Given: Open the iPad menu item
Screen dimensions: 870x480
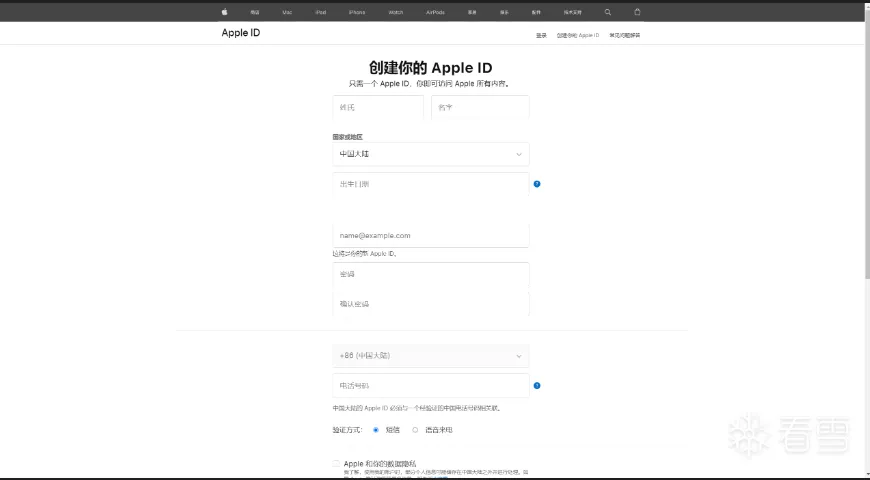Looking at the screenshot, I should pos(321,12).
